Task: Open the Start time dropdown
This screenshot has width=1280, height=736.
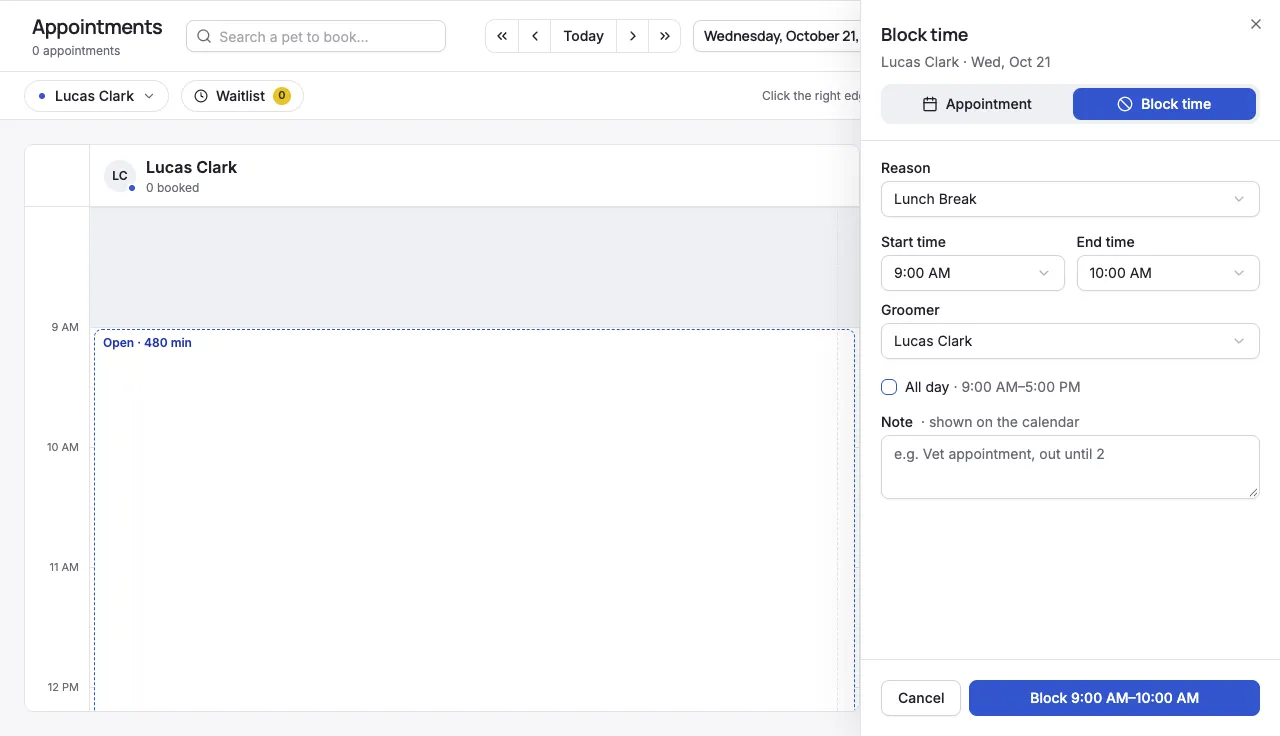Action: pos(972,273)
